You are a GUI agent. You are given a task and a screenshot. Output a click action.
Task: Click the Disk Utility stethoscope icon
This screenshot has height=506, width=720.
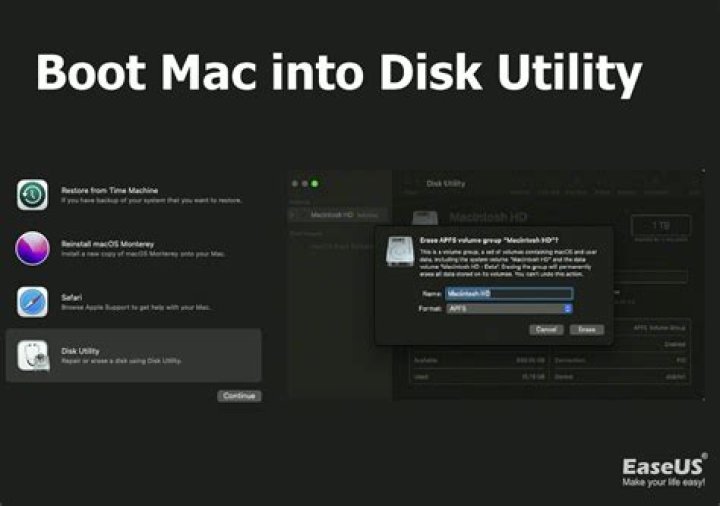[32, 355]
